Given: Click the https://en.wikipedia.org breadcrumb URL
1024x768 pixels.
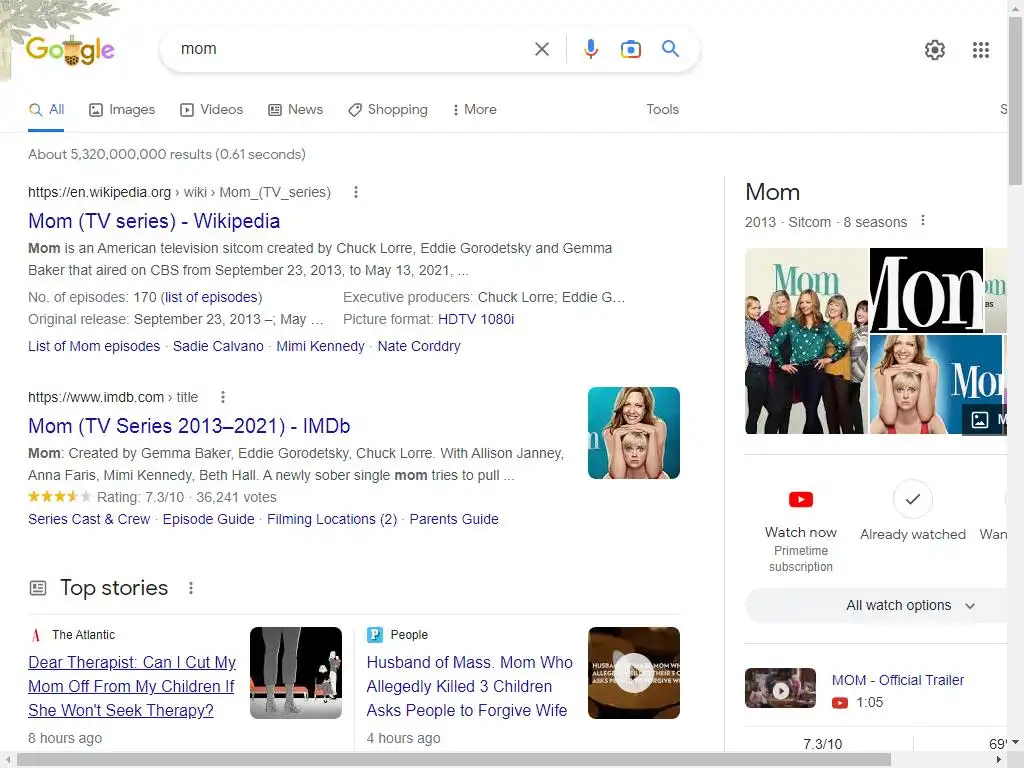Looking at the screenshot, I should (x=99, y=192).
